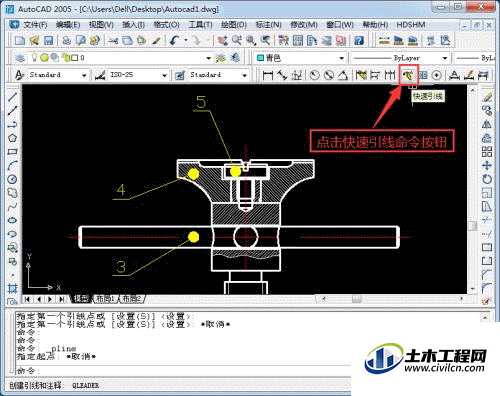Switch to the 布局2 layout tab

[x=132, y=299]
